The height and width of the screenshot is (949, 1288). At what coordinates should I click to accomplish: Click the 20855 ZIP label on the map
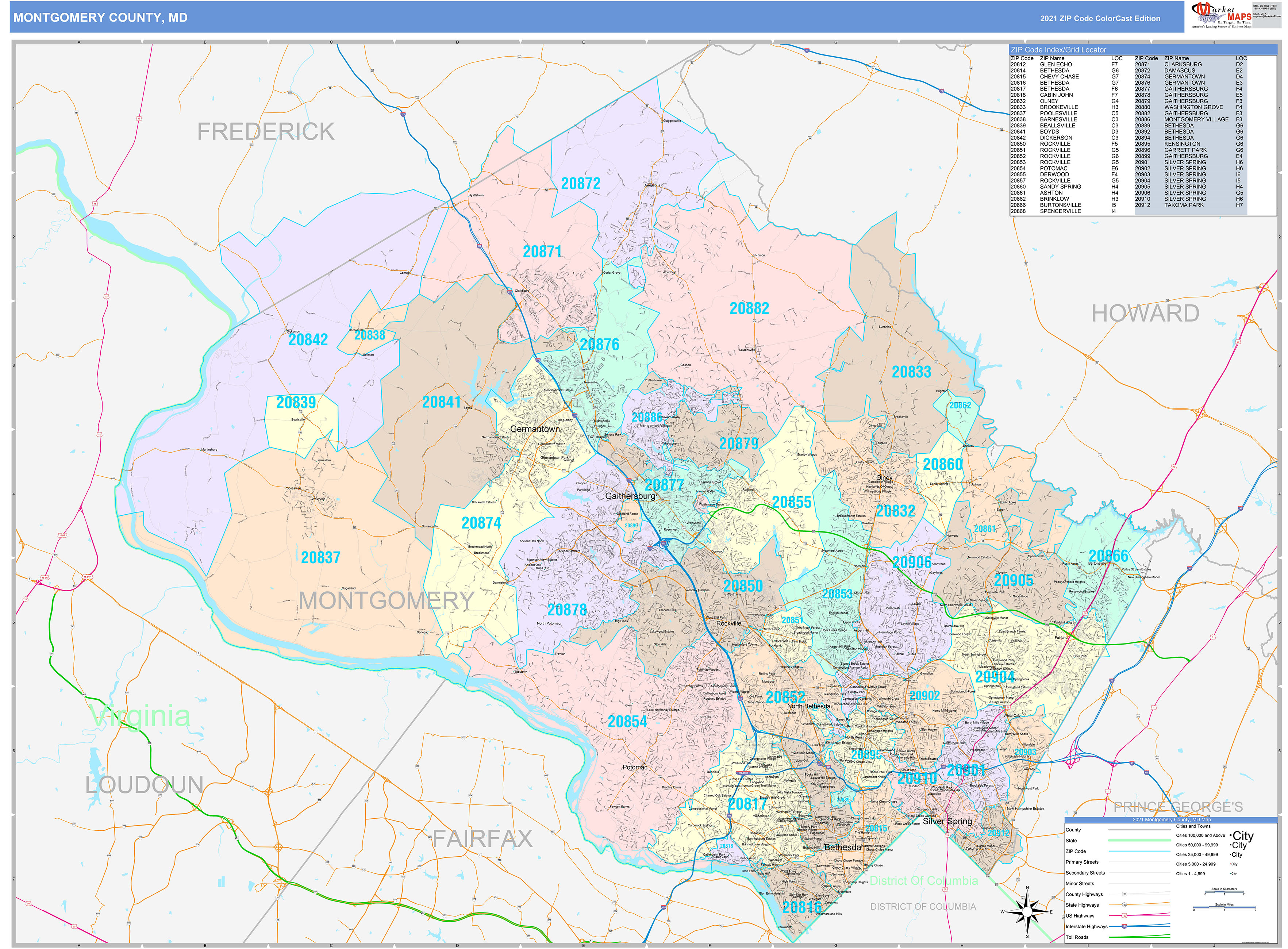(792, 502)
